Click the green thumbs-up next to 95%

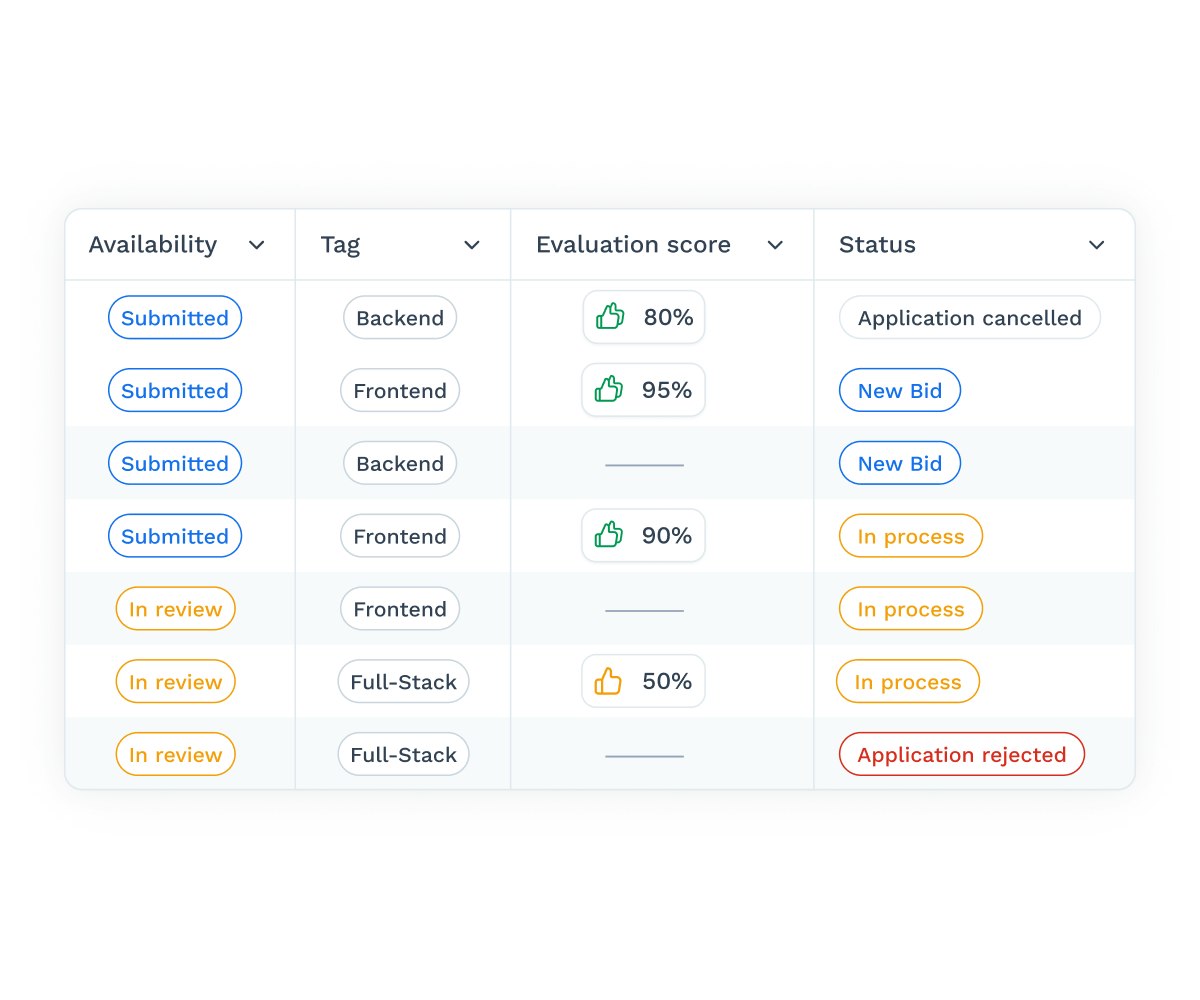[609, 390]
